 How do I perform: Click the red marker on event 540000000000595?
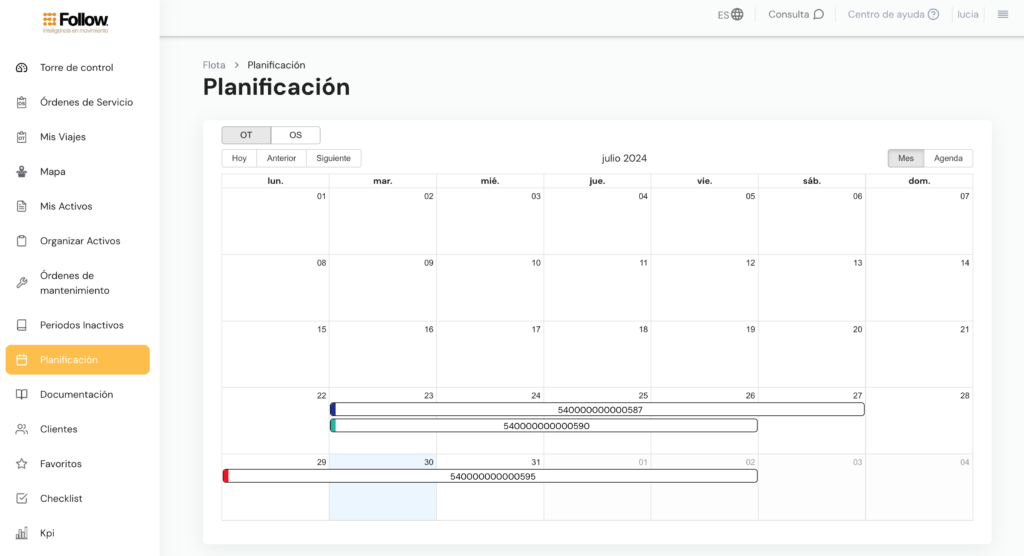click(226, 476)
